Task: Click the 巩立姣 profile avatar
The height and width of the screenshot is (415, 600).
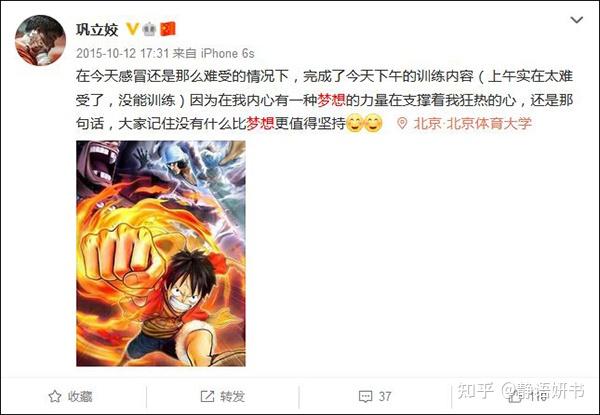Action: [40, 40]
